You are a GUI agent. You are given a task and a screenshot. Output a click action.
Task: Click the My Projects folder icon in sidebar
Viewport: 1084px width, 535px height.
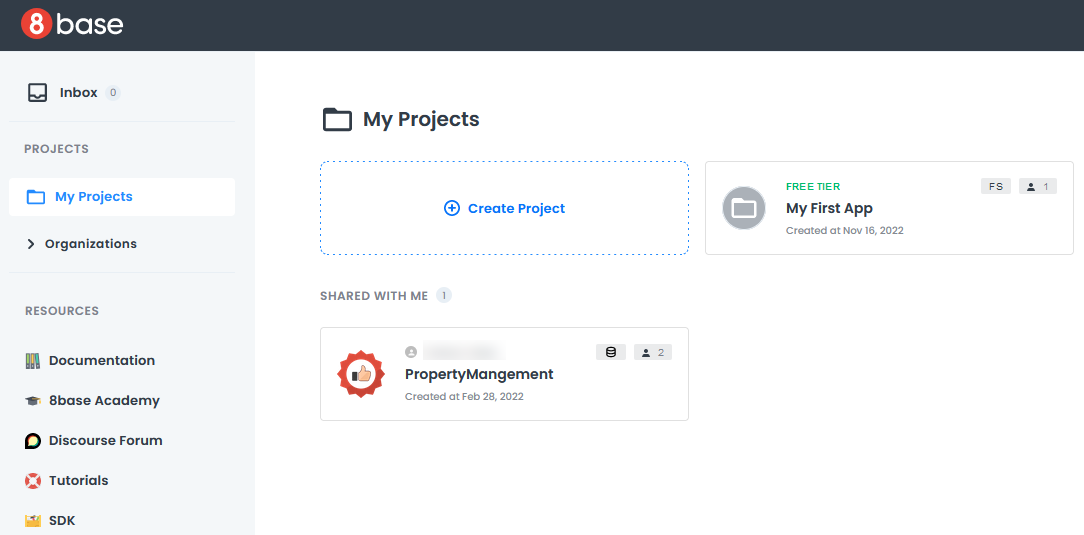pos(36,197)
